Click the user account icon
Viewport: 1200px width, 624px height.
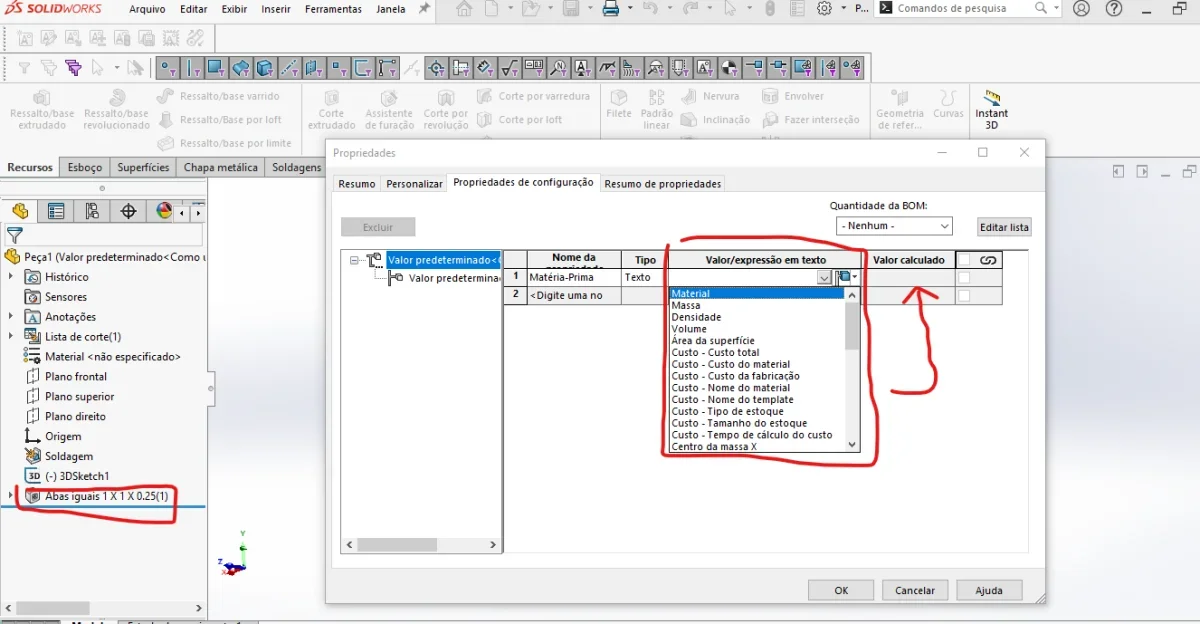pos(1081,9)
